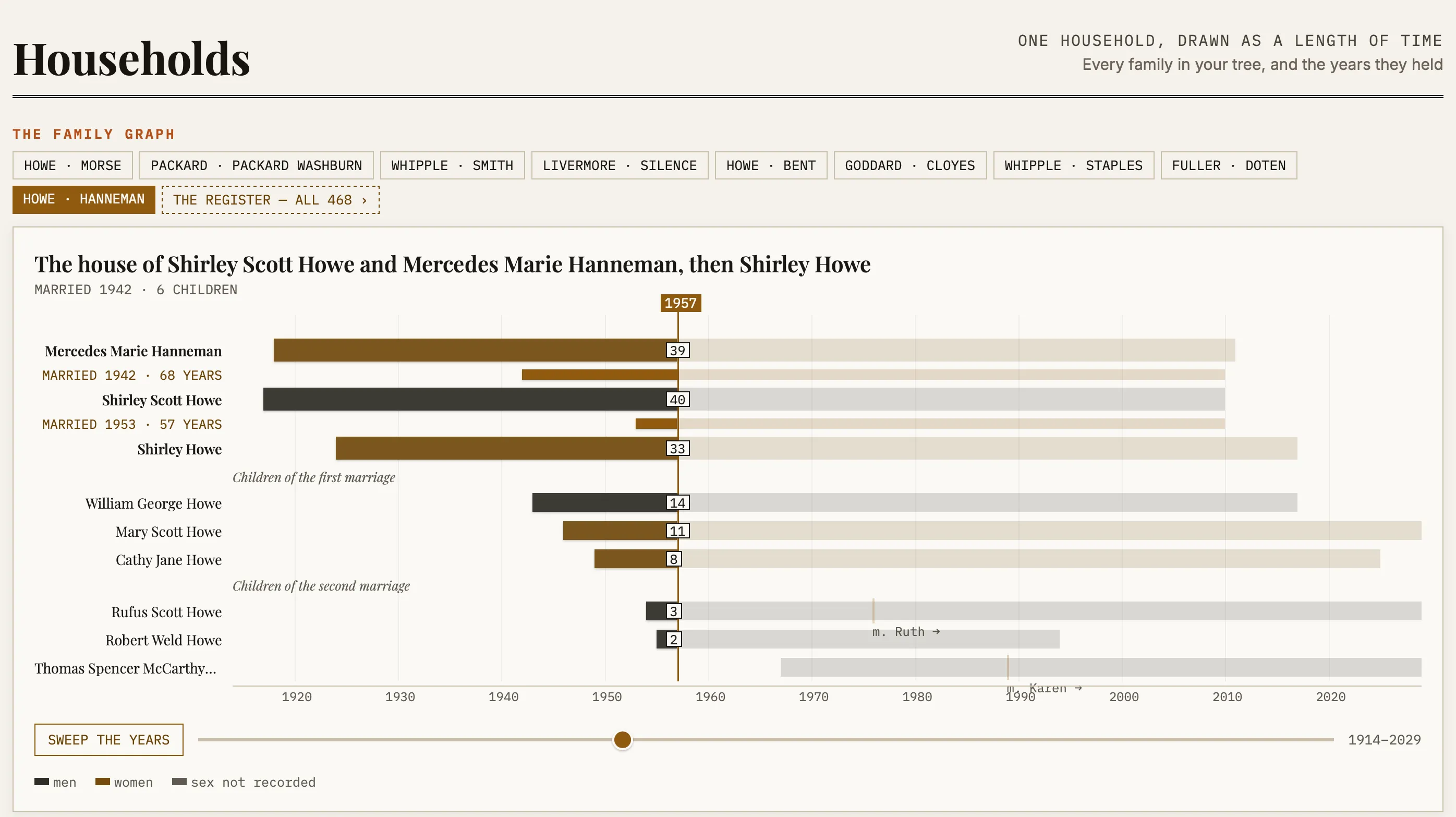Viewport: 1456px width, 817px height.
Task: Select Robert Weld Howe row label
Action: point(163,640)
